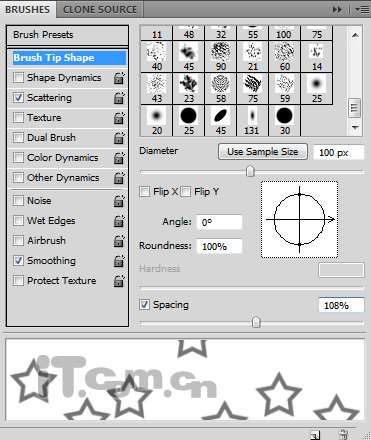Click the brush list scroll down arrow

point(355,127)
